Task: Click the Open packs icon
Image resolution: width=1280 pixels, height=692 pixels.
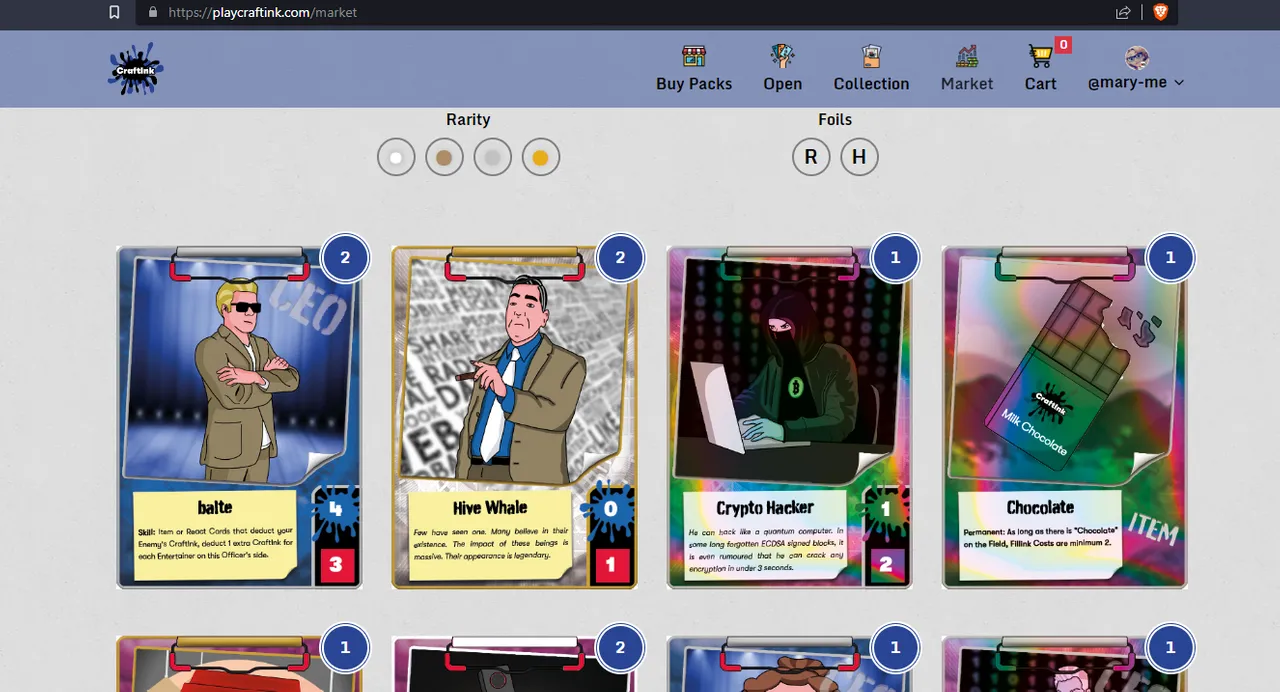Action: coord(782,56)
